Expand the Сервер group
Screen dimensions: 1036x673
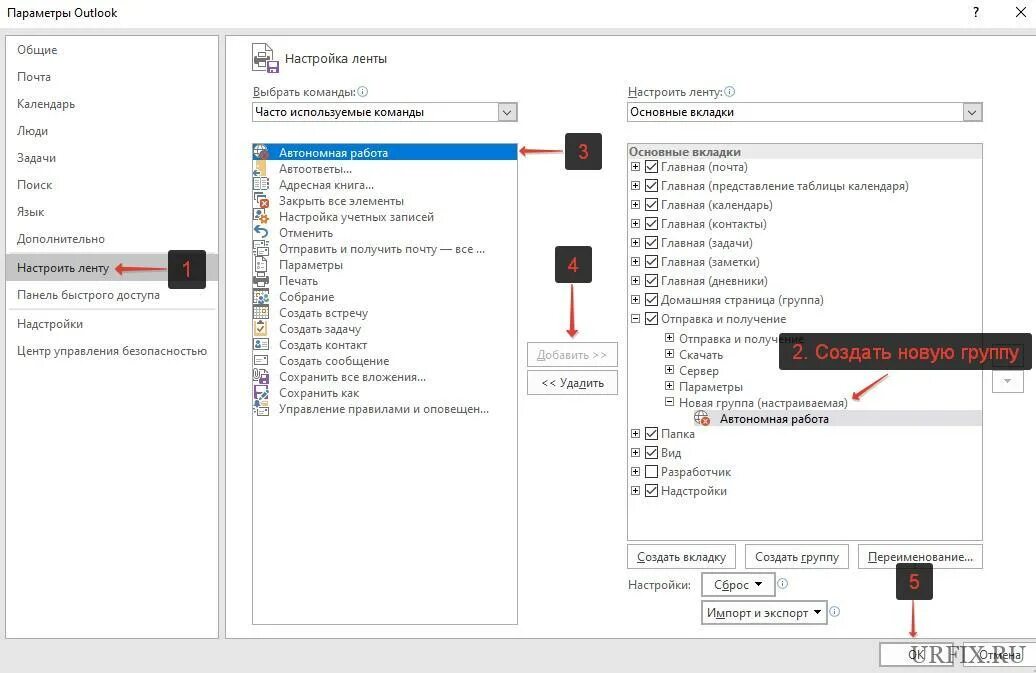click(x=669, y=371)
